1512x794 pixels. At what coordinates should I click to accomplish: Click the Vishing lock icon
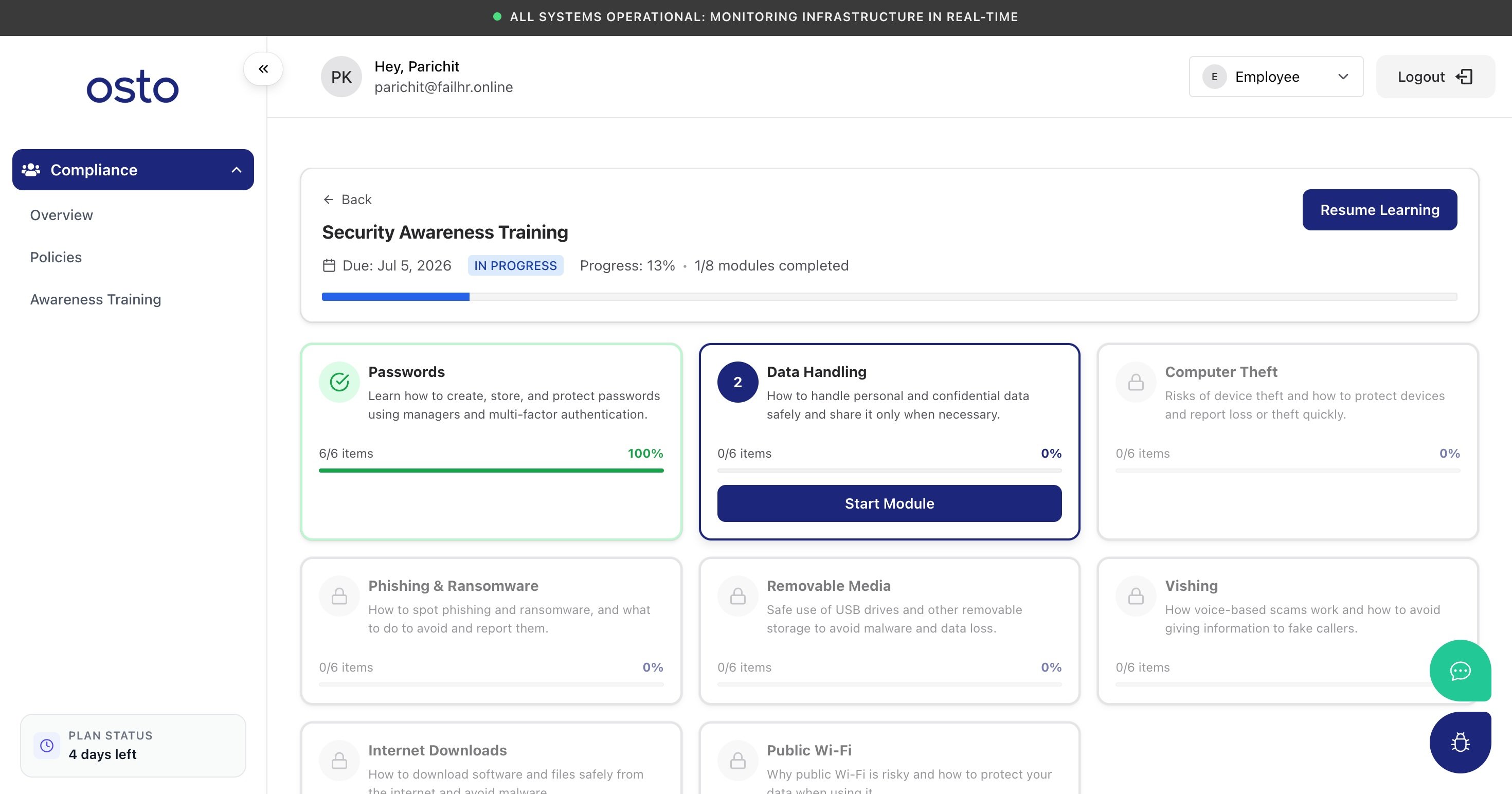[x=1136, y=596]
